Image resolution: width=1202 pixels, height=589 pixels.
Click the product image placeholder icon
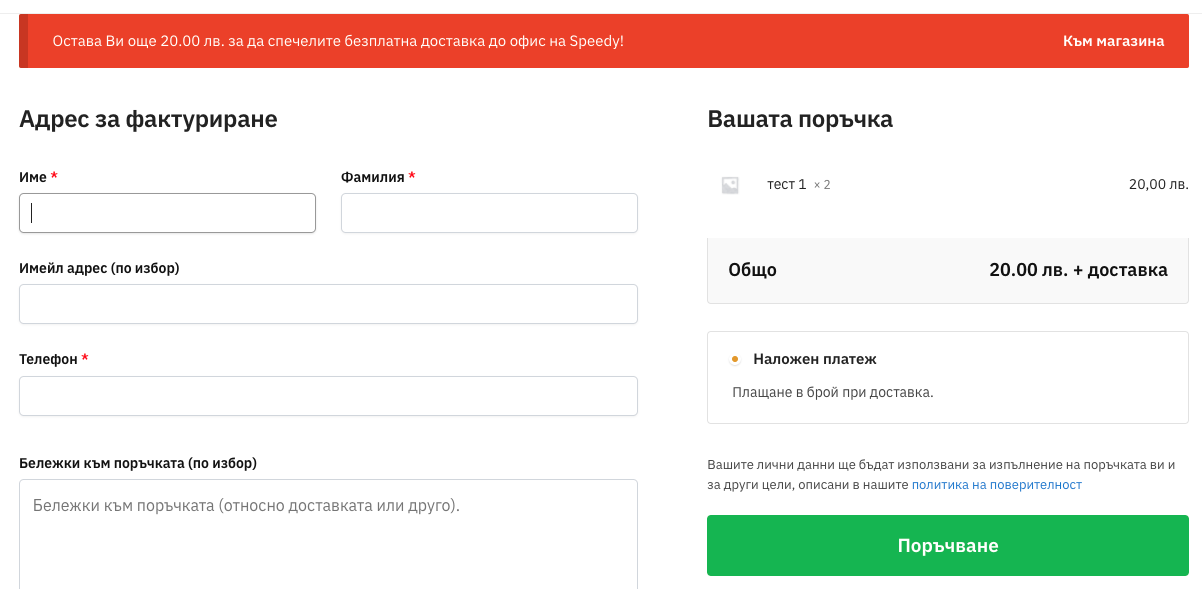point(730,185)
